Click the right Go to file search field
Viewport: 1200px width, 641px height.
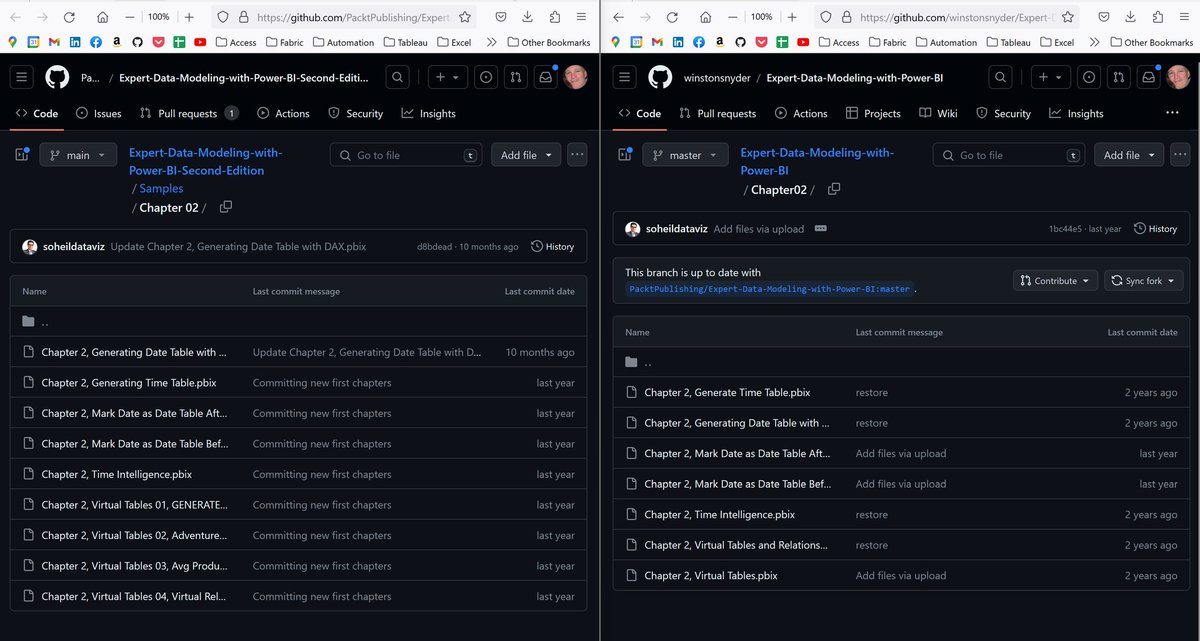click(x=1010, y=155)
